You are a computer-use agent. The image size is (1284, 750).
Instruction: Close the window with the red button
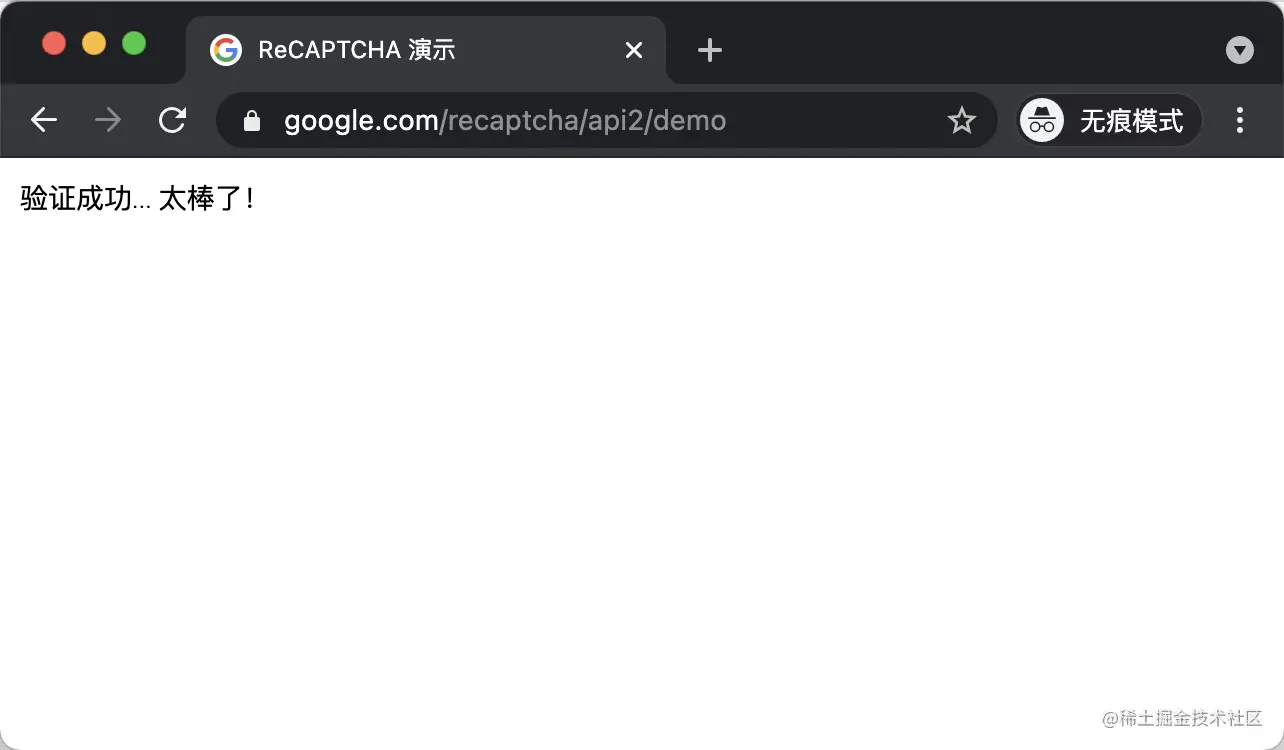tap(54, 44)
